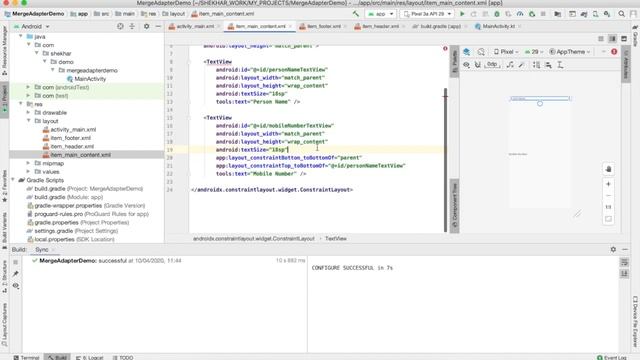
Task: Click the Design Surface layers icon
Action: point(467,52)
